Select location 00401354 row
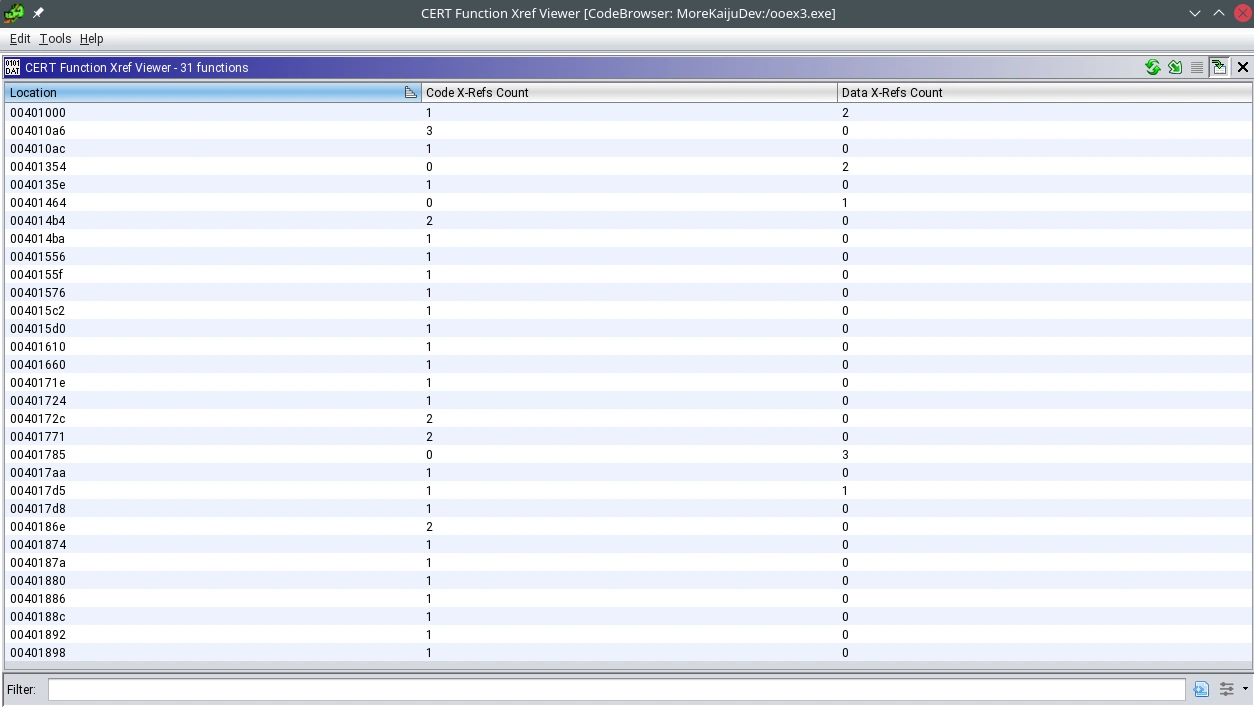The image size is (1254, 707). point(627,167)
